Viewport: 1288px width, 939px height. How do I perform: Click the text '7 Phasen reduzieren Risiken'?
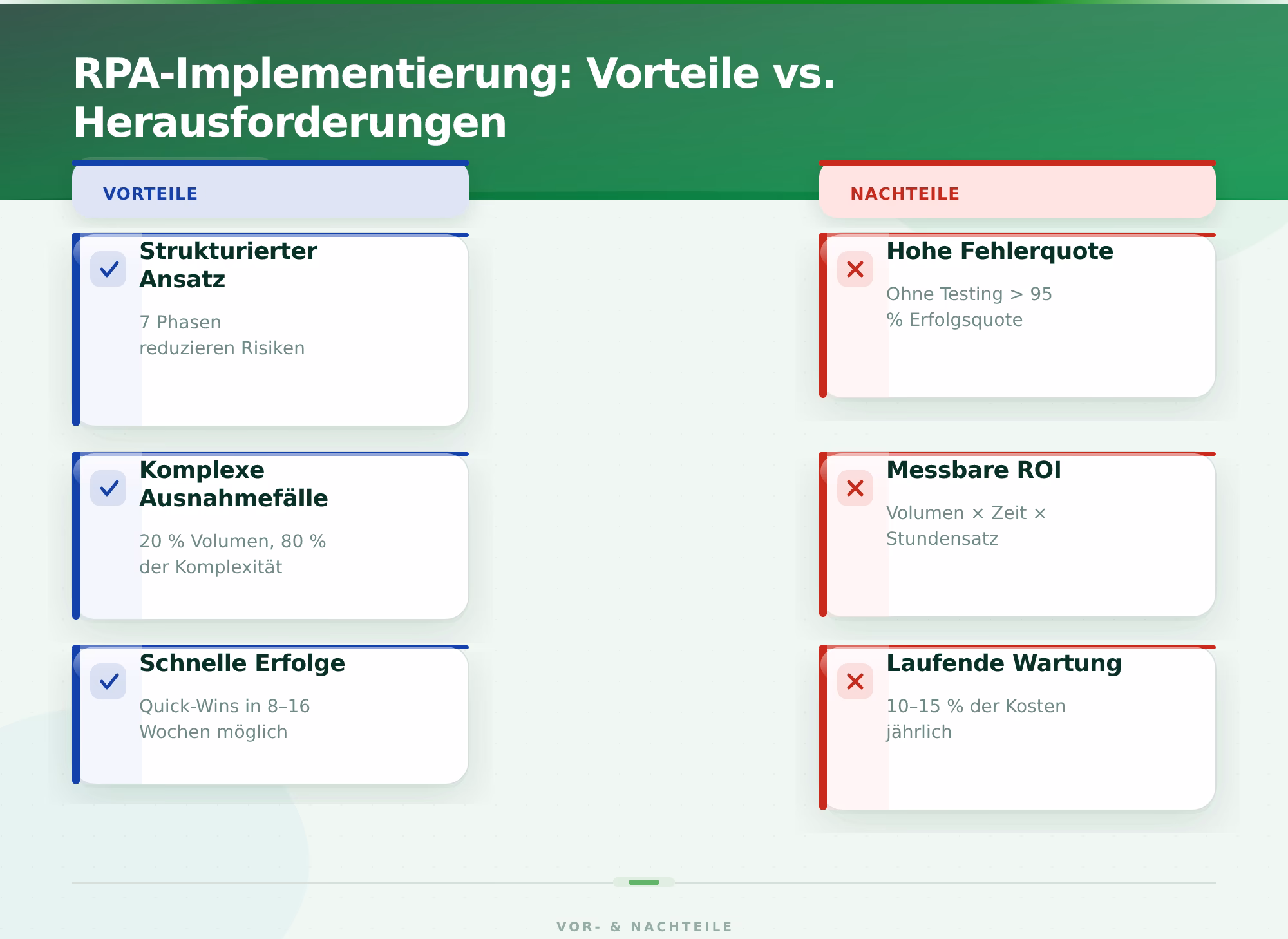(x=222, y=335)
